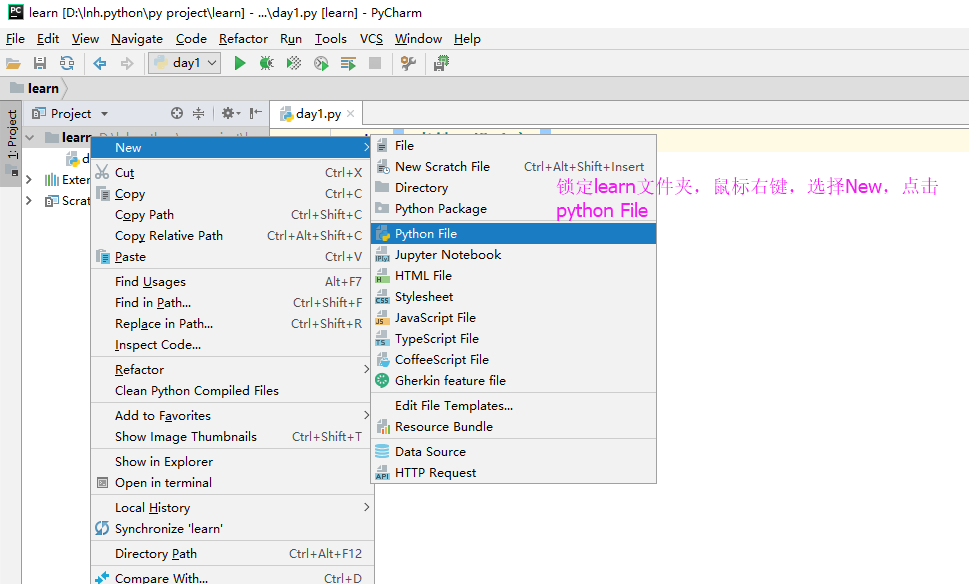969x584 pixels.
Task: Click the Forward navigation arrow
Action: (x=127, y=63)
